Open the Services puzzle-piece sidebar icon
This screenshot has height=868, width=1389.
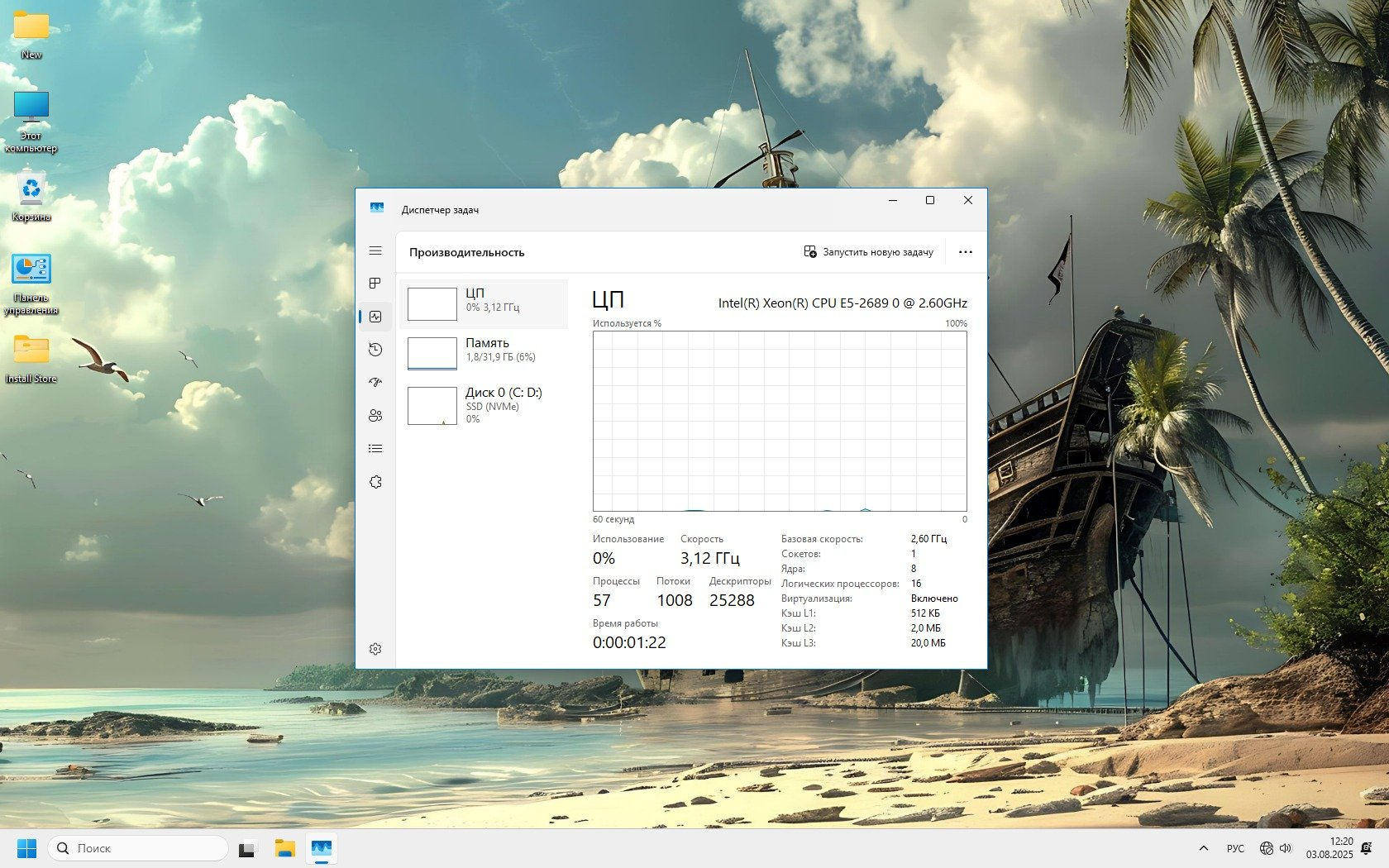(375, 482)
